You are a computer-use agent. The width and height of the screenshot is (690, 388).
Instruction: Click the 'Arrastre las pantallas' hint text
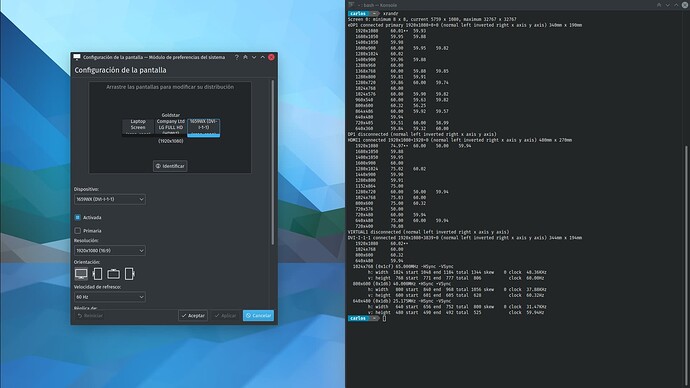170,87
